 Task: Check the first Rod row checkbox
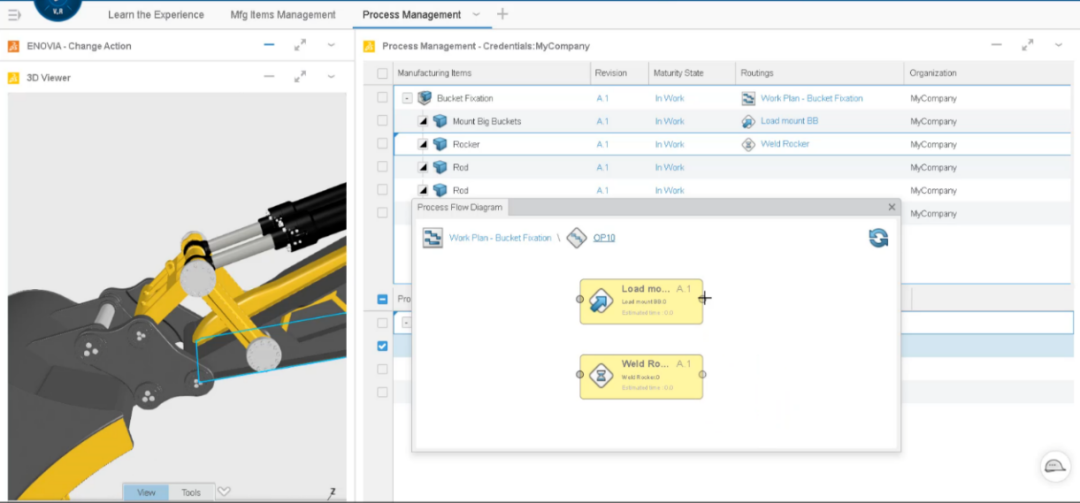point(382,167)
